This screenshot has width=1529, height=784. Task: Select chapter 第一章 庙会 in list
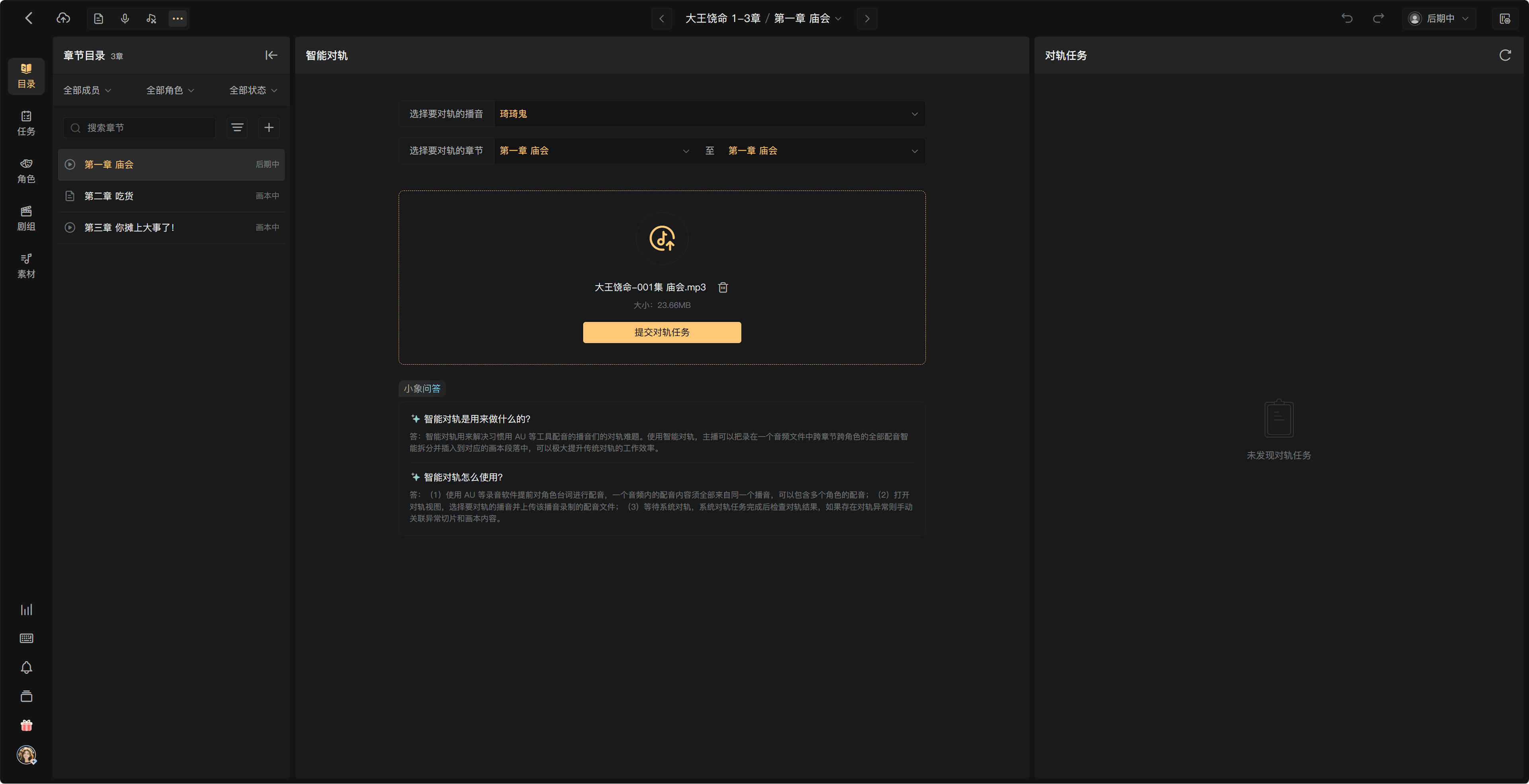pyautogui.click(x=171, y=164)
